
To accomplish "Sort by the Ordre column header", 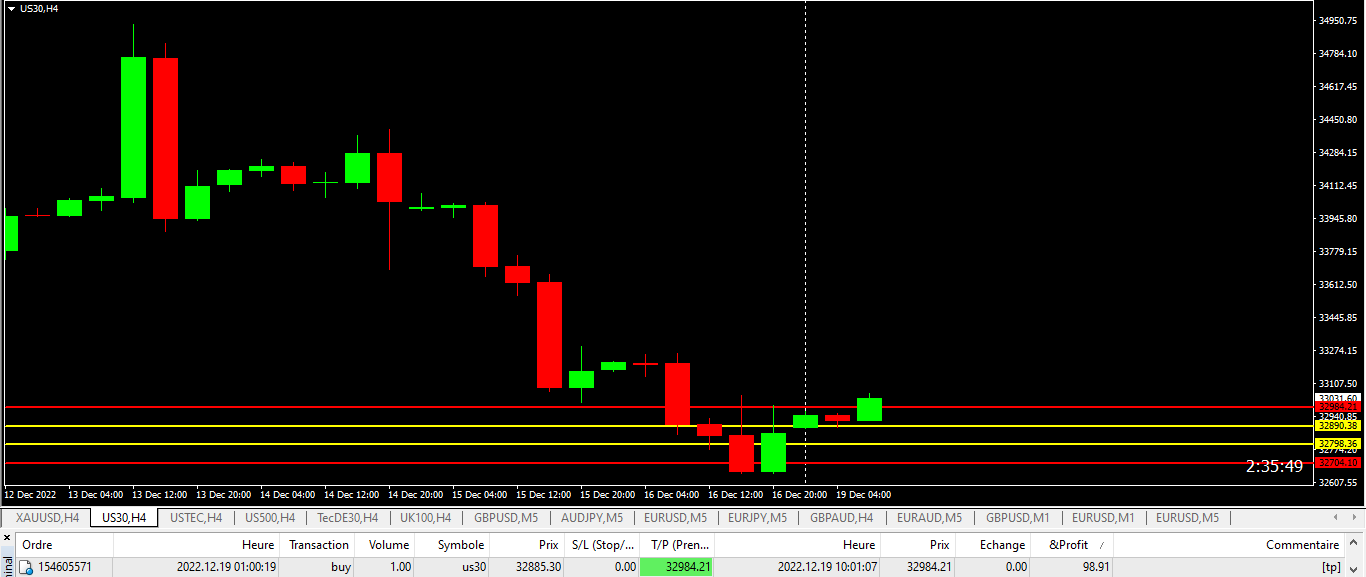I will [63, 545].
